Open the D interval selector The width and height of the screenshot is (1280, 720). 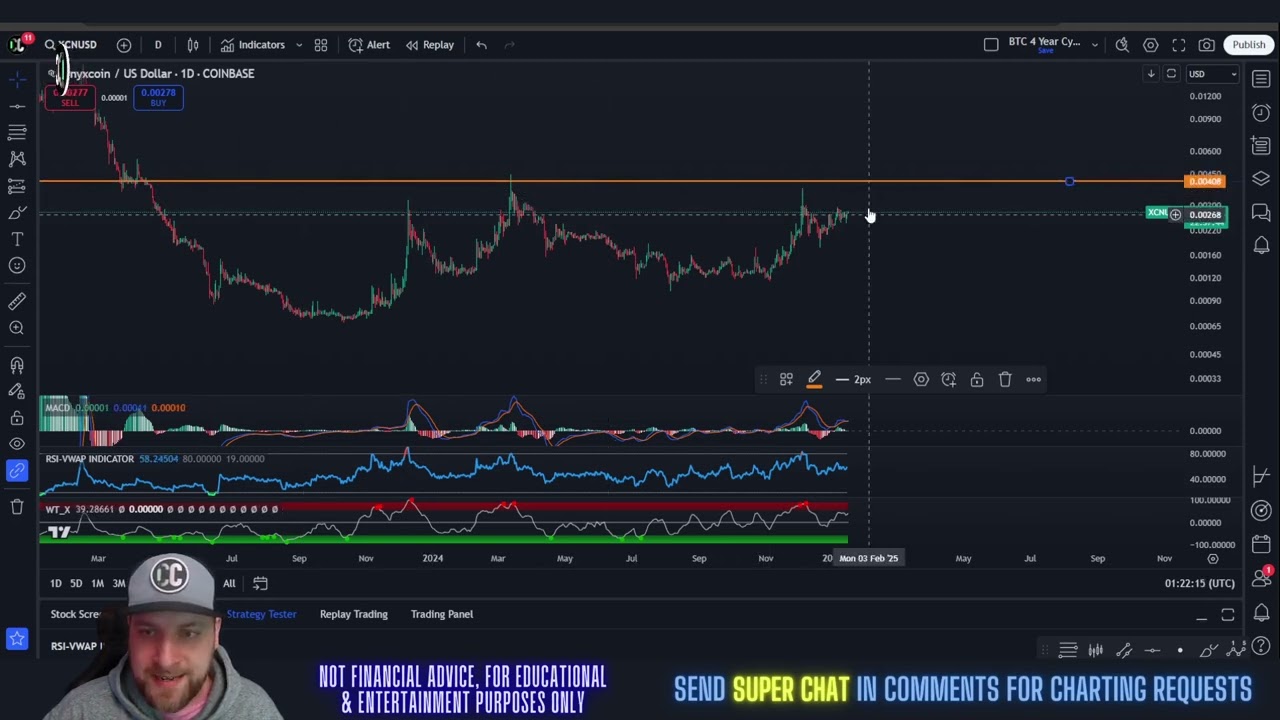[x=158, y=45]
